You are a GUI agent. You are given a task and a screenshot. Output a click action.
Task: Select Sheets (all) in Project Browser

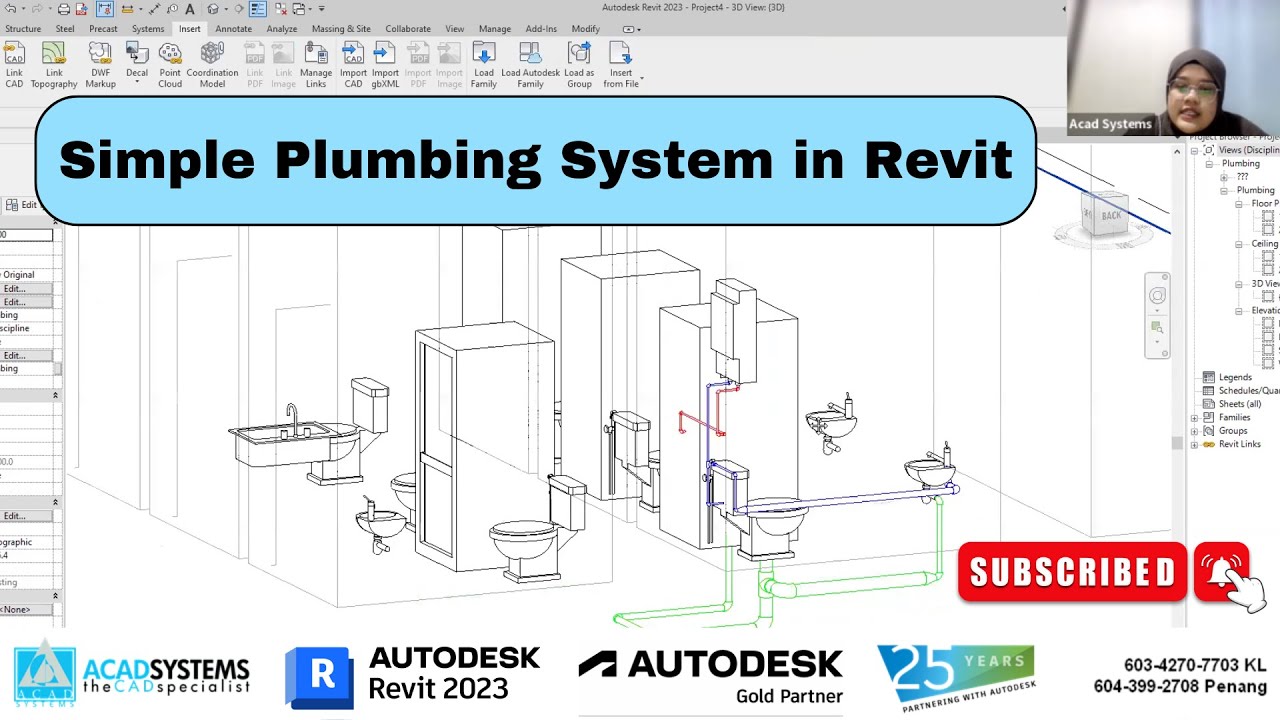point(1239,404)
